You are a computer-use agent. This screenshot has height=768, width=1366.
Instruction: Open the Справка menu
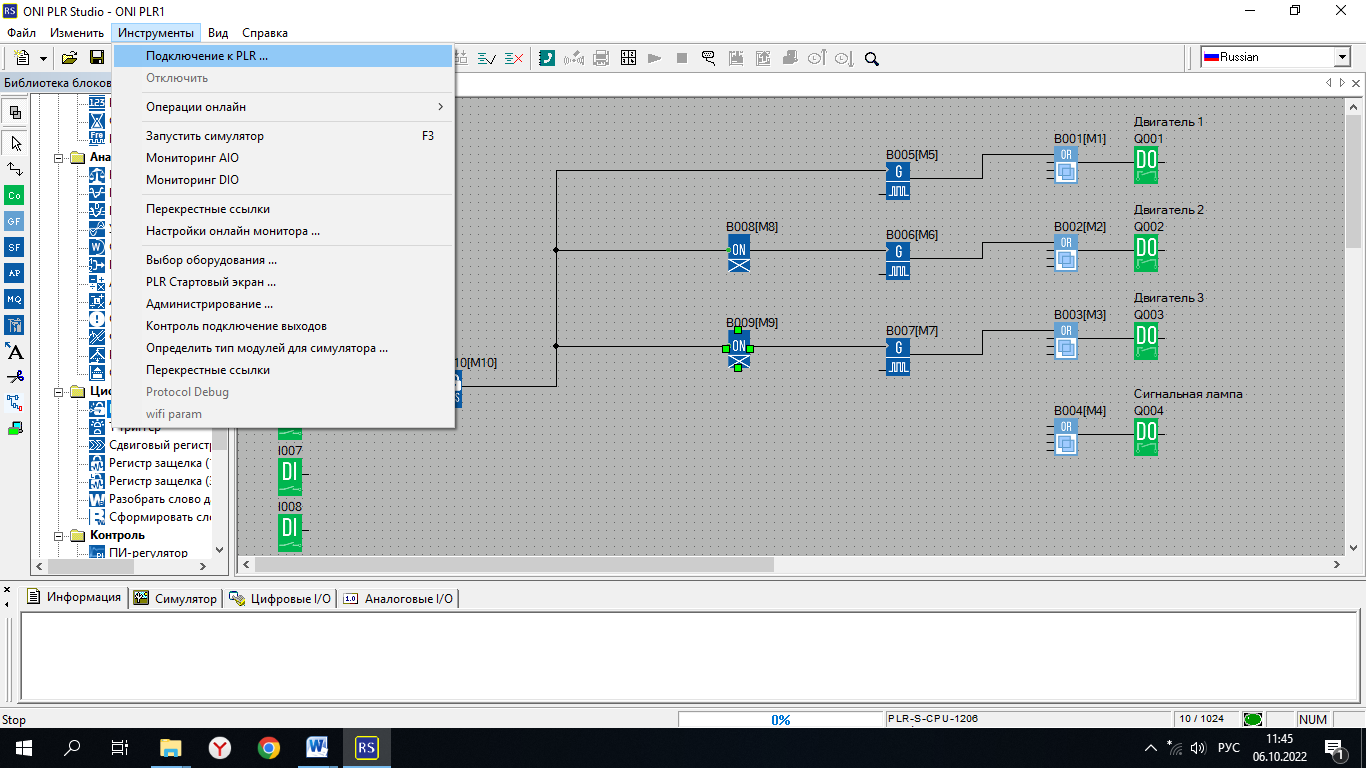pyautogui.click(x=265, y=33)
